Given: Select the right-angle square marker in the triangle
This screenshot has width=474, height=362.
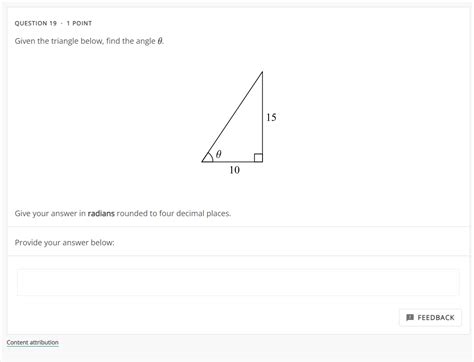Looking at the screenshot, I should pos(258,158).
